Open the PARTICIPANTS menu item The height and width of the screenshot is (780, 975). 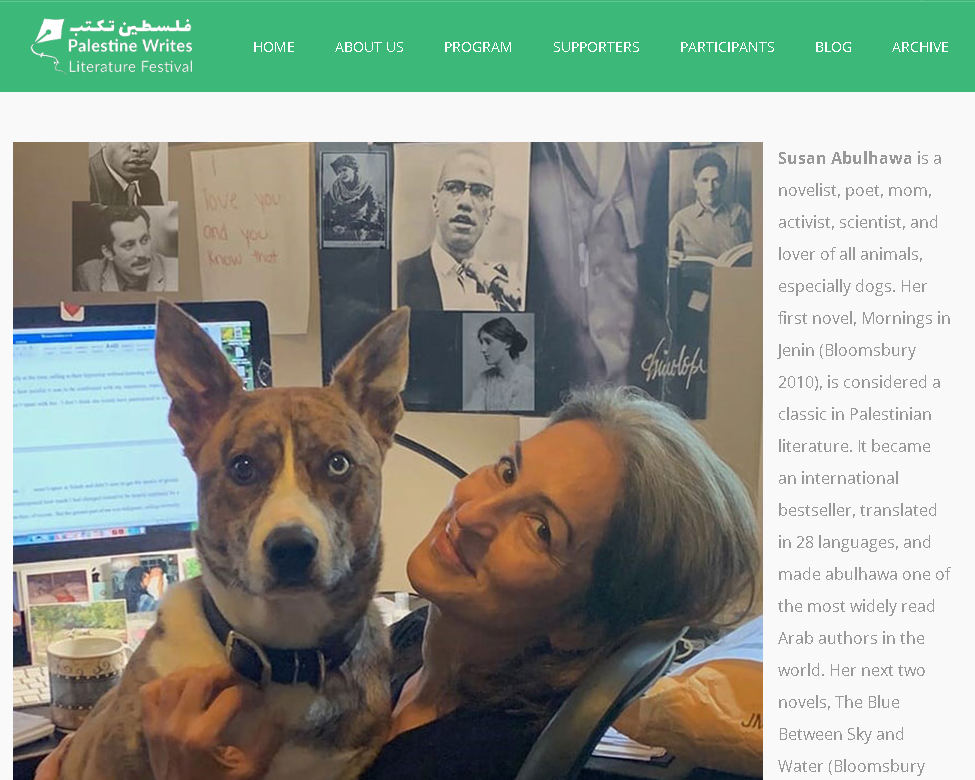pos(728,47)
